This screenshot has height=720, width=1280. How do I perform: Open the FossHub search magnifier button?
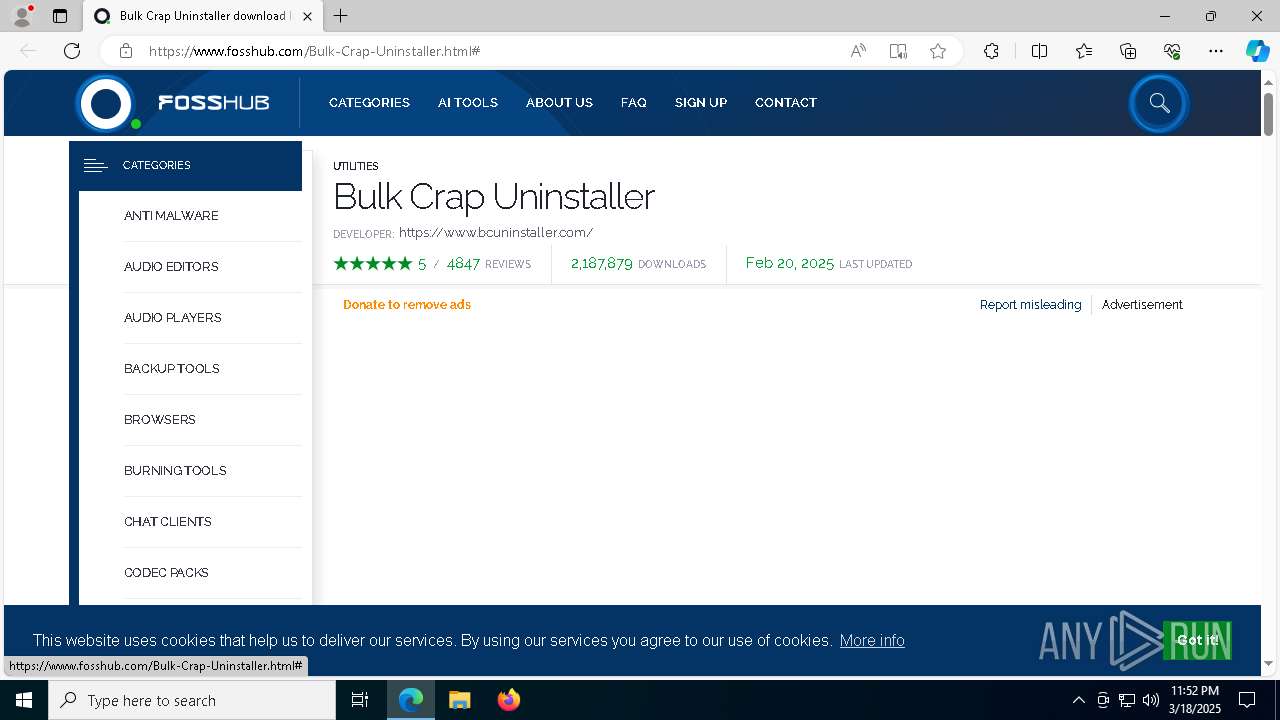1159,103
